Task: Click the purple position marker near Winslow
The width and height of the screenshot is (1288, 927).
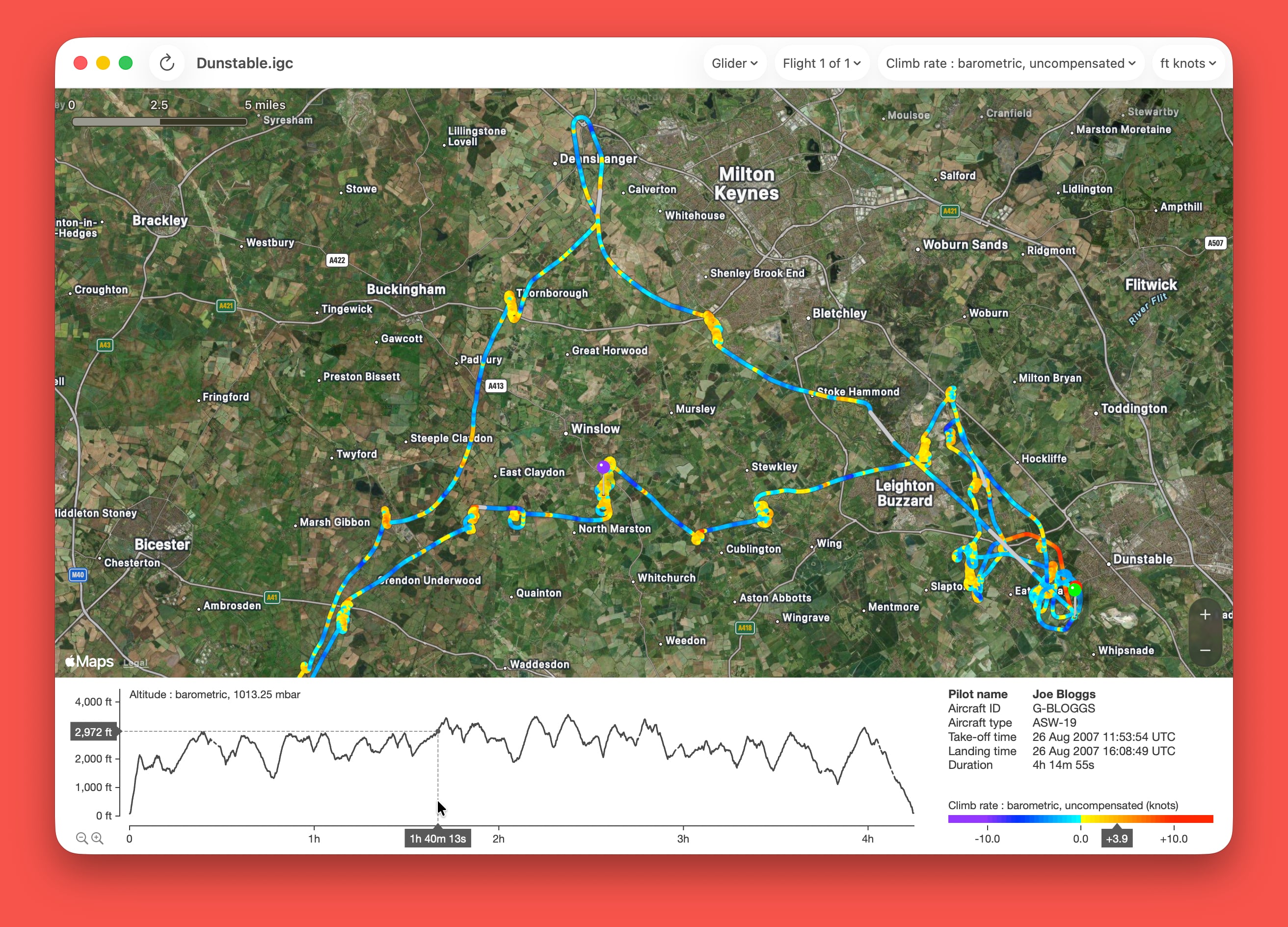Action: coord(603,467)
